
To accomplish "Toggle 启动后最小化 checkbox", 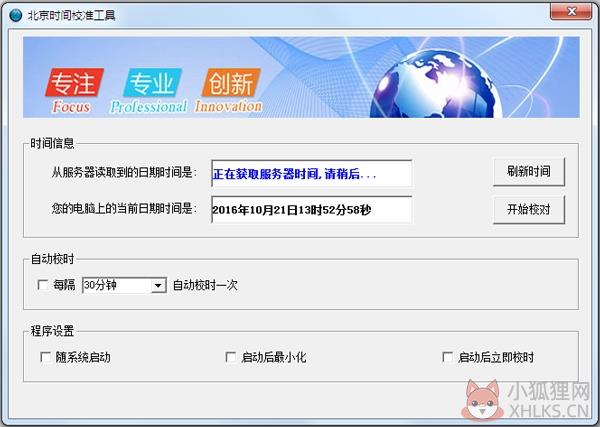I will (230, 357).
